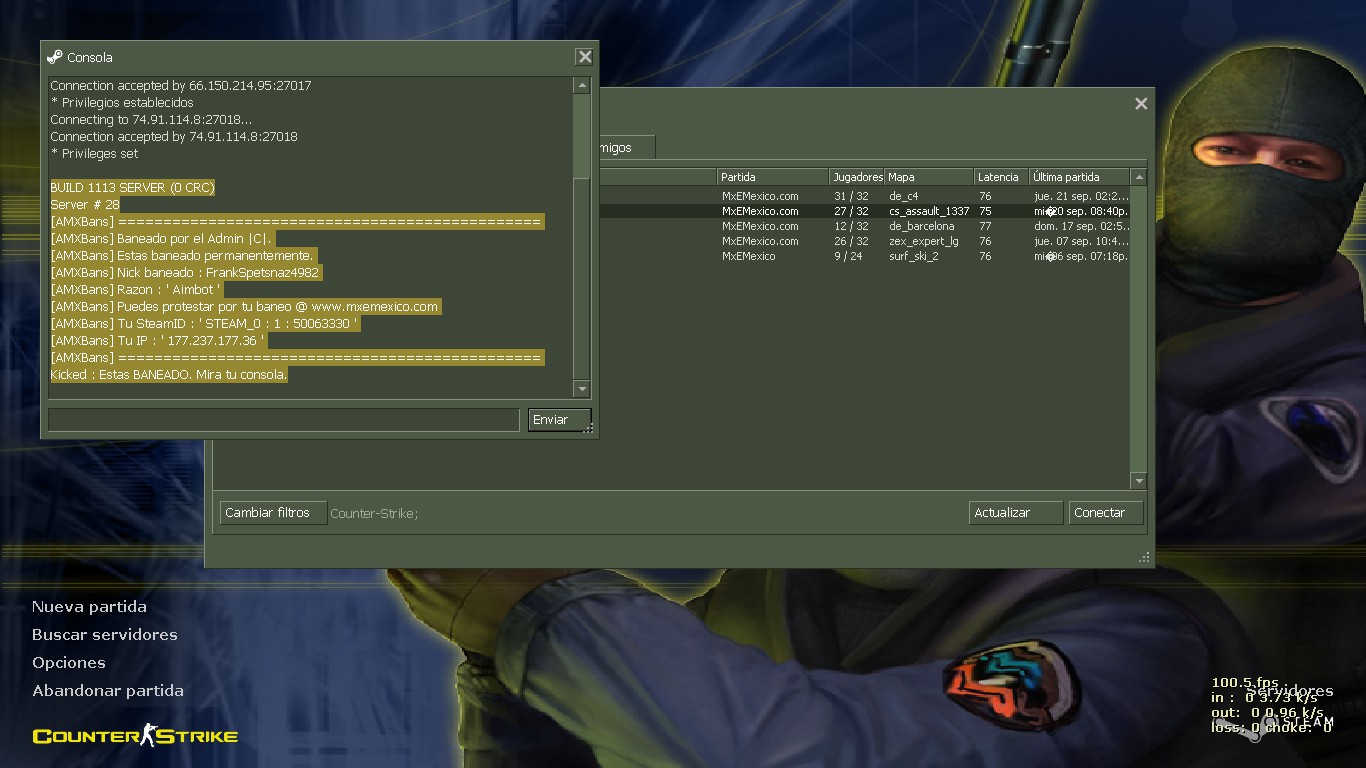Click the 'Tu IP : 177.237.177.36' line
The width and height of the screenshot is (1366, 768).
pyautogui.click(x=158, y=341)
